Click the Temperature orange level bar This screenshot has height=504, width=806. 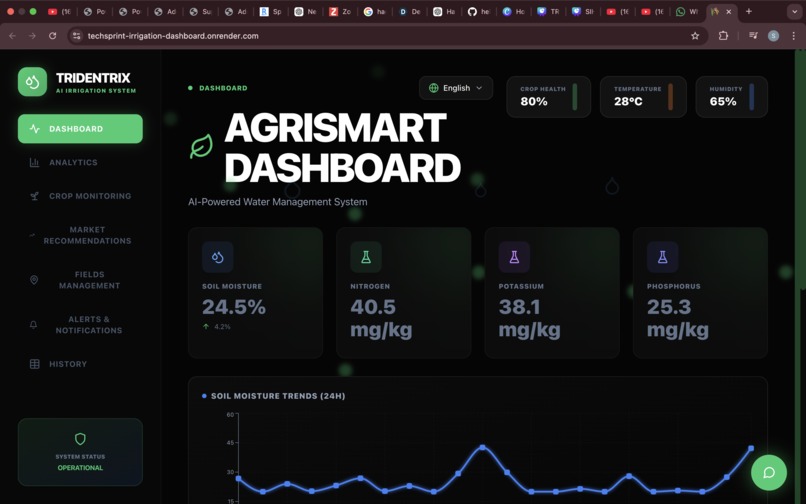(670, 97)
